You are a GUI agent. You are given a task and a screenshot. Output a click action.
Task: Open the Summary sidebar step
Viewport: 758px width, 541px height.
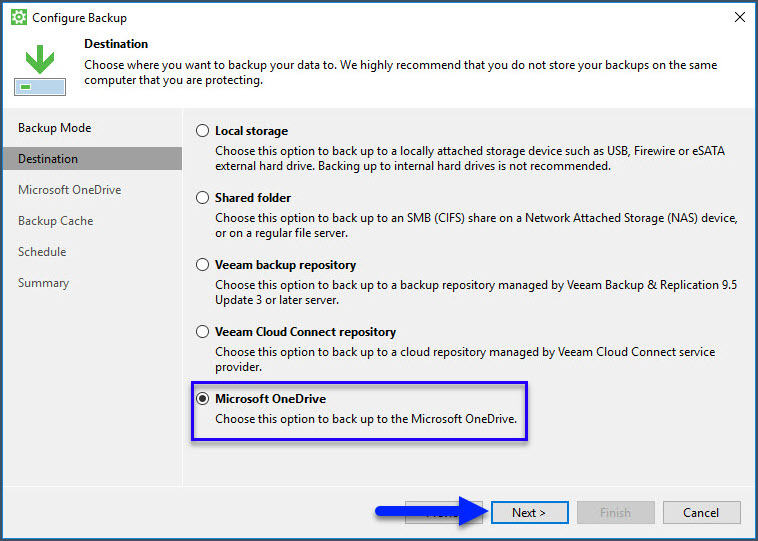43,283
